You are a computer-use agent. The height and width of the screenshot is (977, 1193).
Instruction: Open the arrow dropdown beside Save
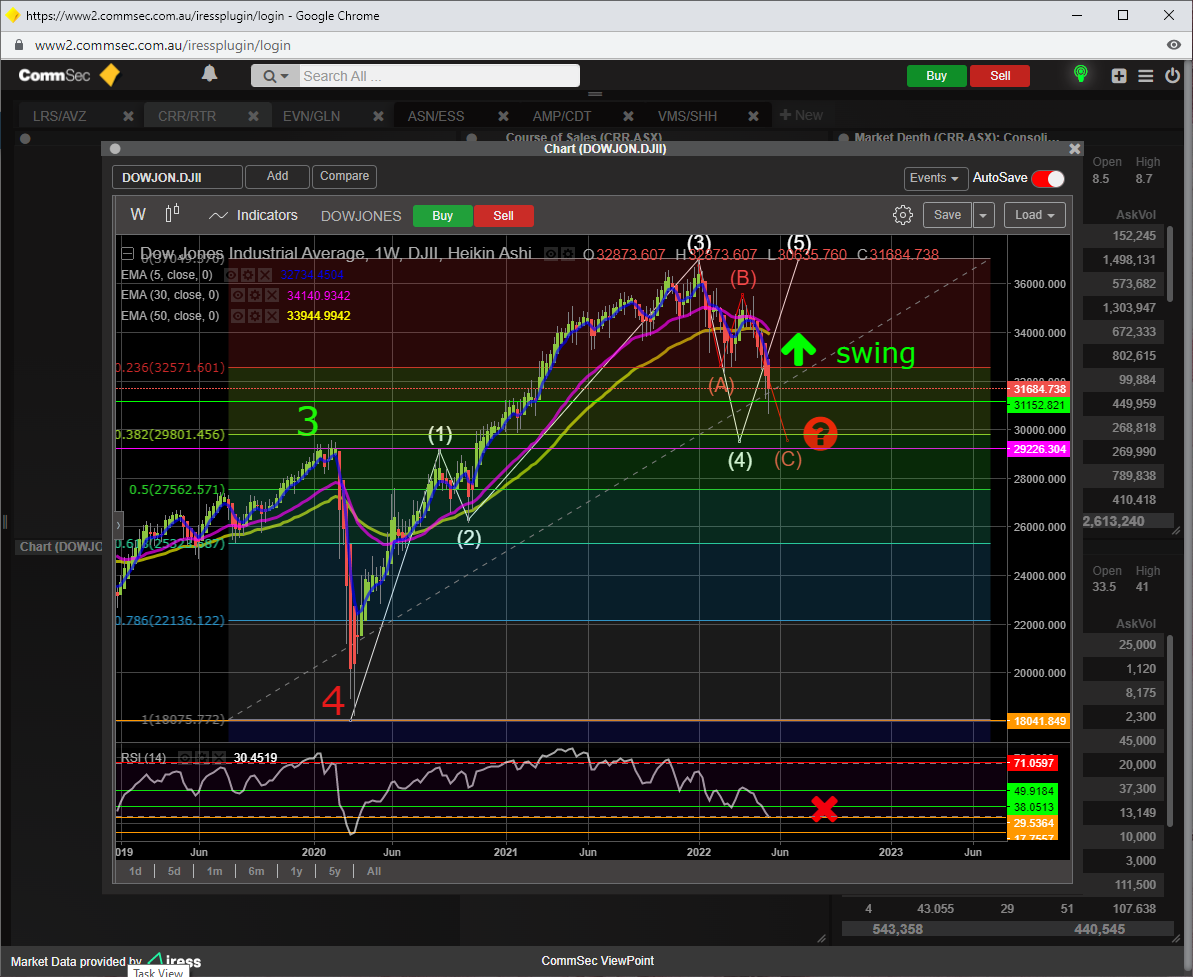(984, 215)
